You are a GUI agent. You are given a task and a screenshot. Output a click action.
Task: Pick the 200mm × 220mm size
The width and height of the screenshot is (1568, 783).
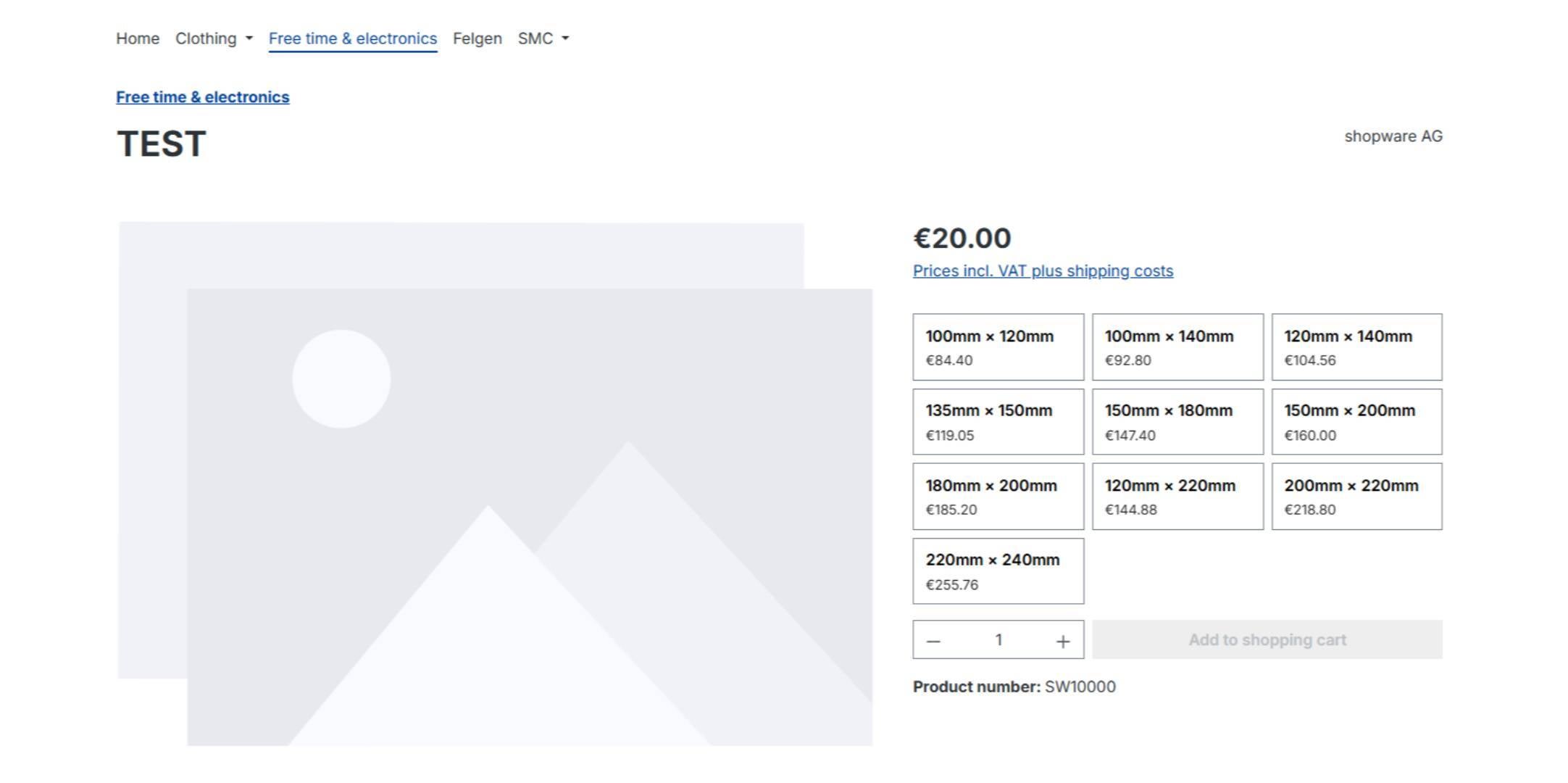1357,497
